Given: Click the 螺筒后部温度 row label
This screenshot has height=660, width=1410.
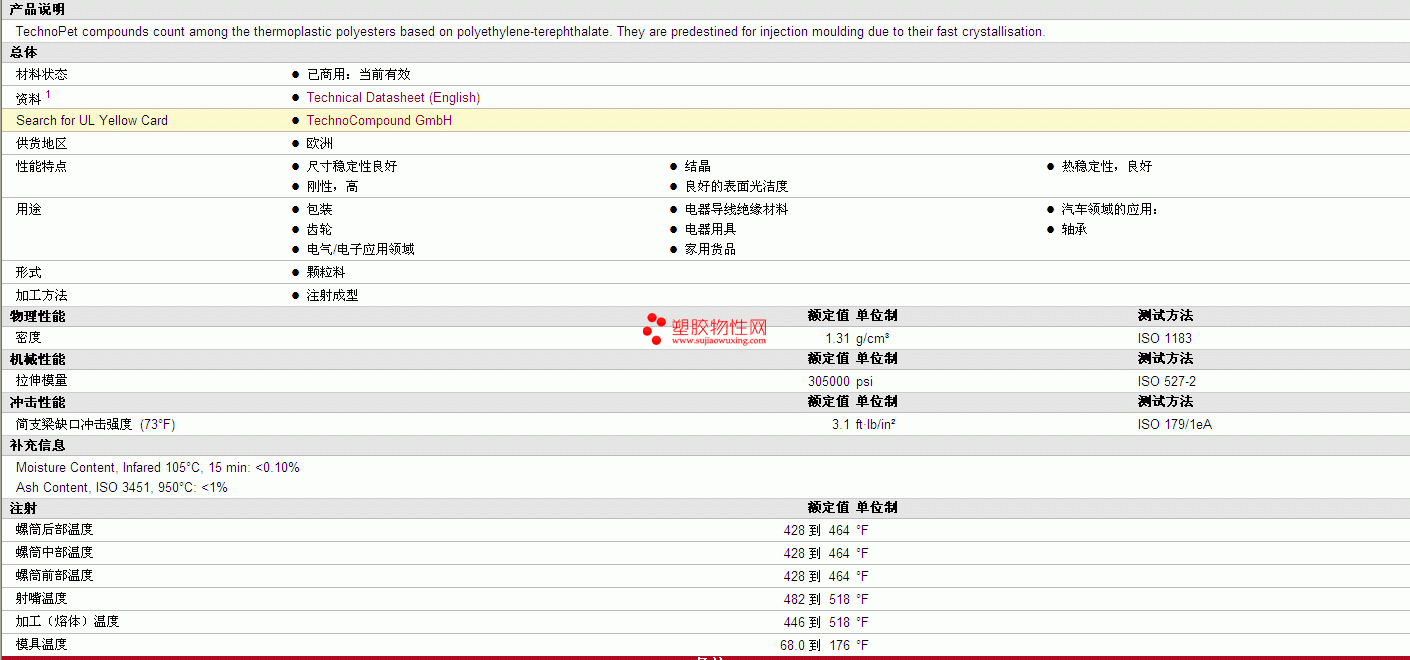Looking at the screenshot, I should (x=55, y=530).
